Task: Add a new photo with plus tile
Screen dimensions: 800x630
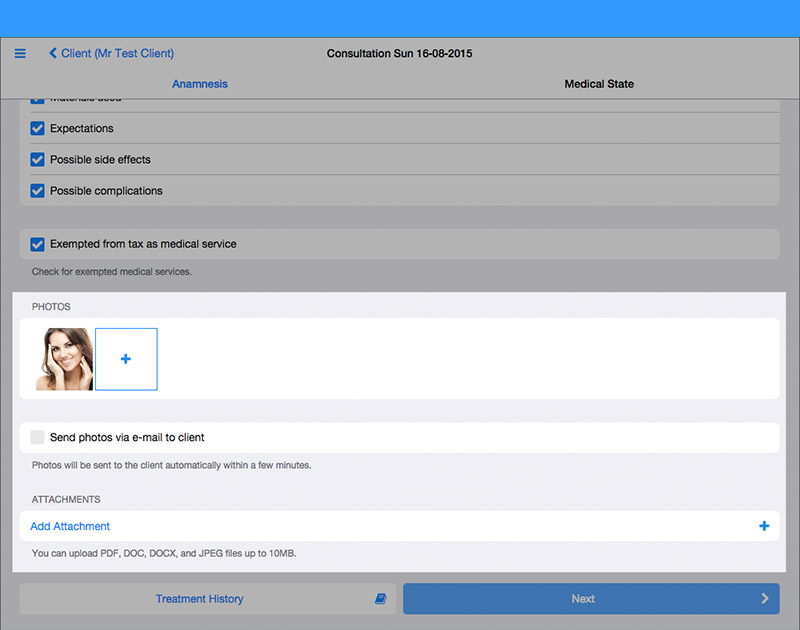Action: pos(126,359)
